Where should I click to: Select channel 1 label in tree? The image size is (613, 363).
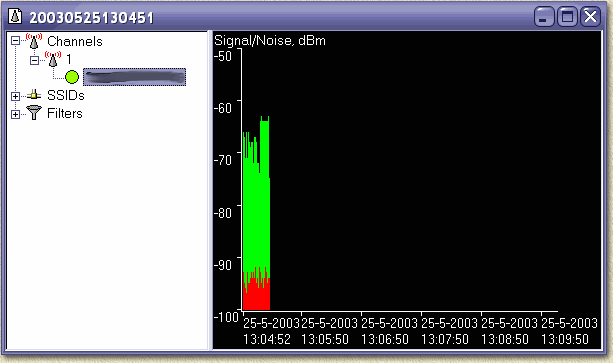pos(69,59)
